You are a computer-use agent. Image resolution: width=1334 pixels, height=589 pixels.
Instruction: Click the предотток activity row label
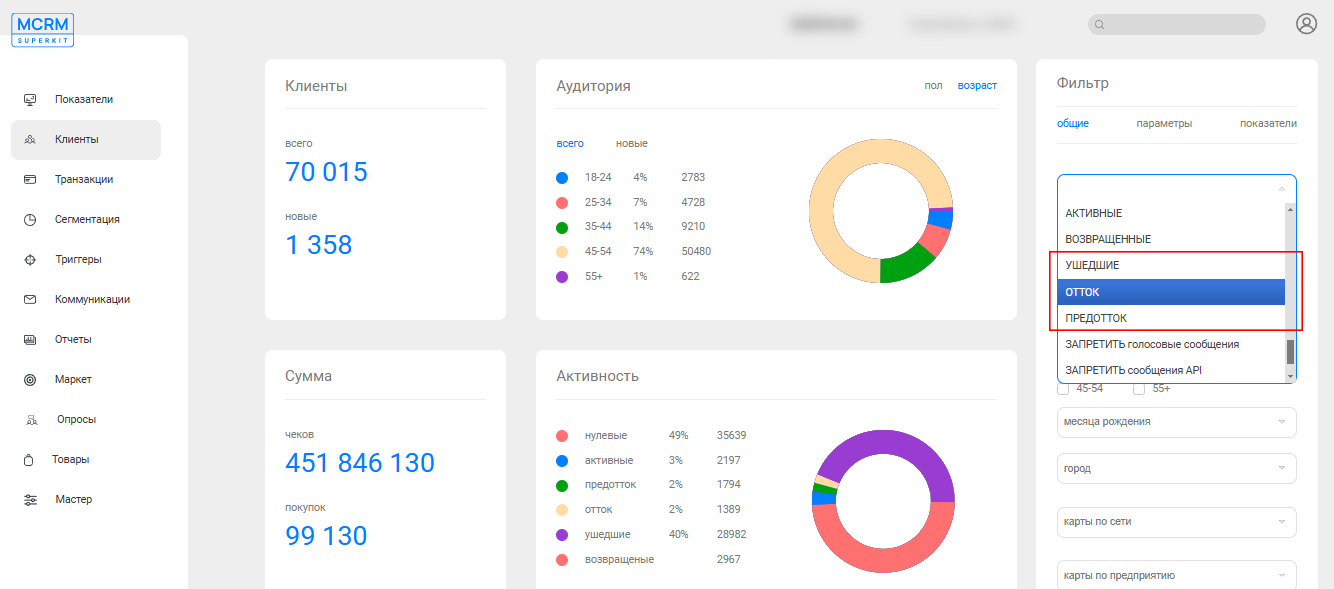[610, 485]
